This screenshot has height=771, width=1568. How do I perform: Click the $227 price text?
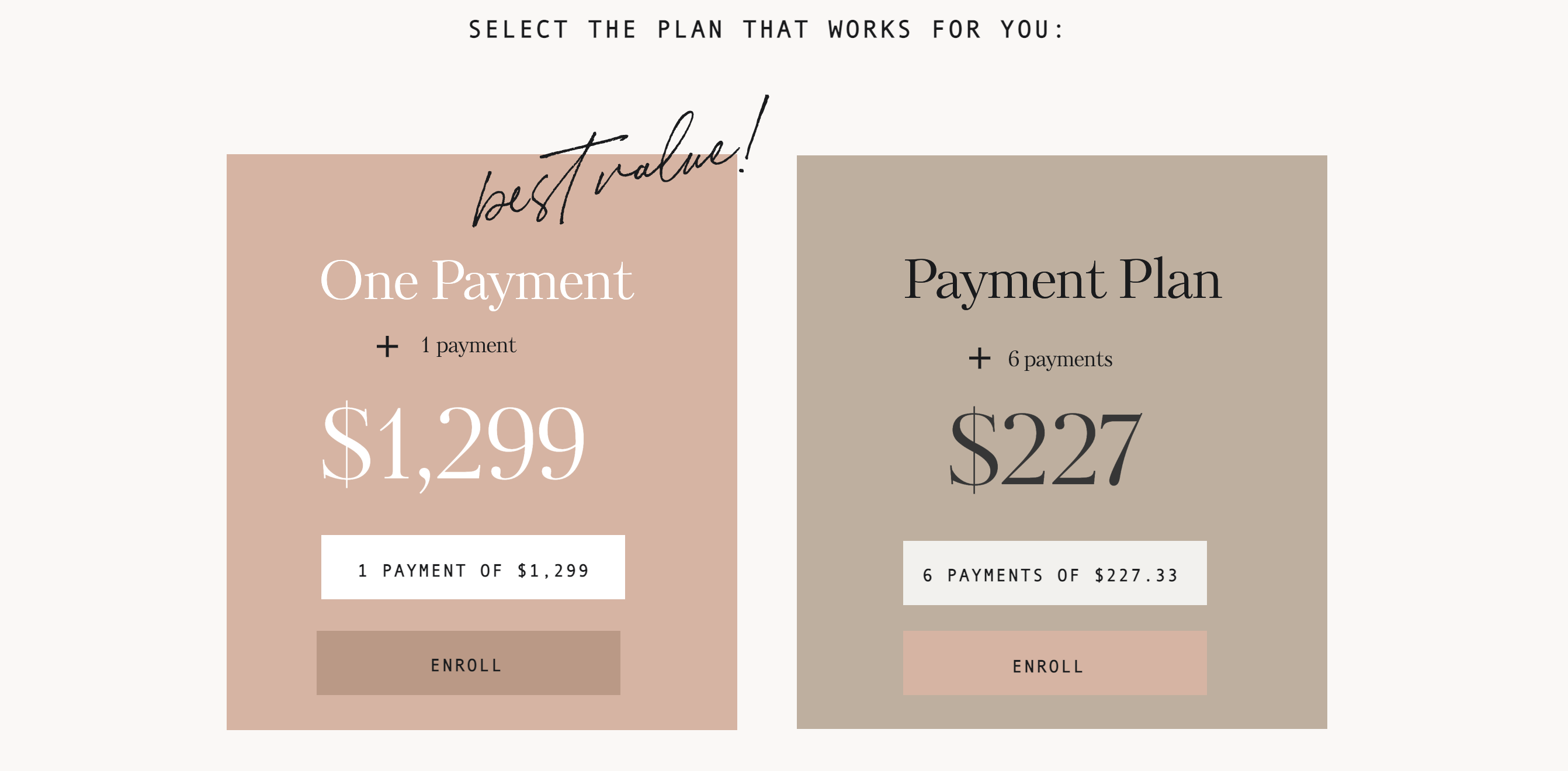[1045, 449]
